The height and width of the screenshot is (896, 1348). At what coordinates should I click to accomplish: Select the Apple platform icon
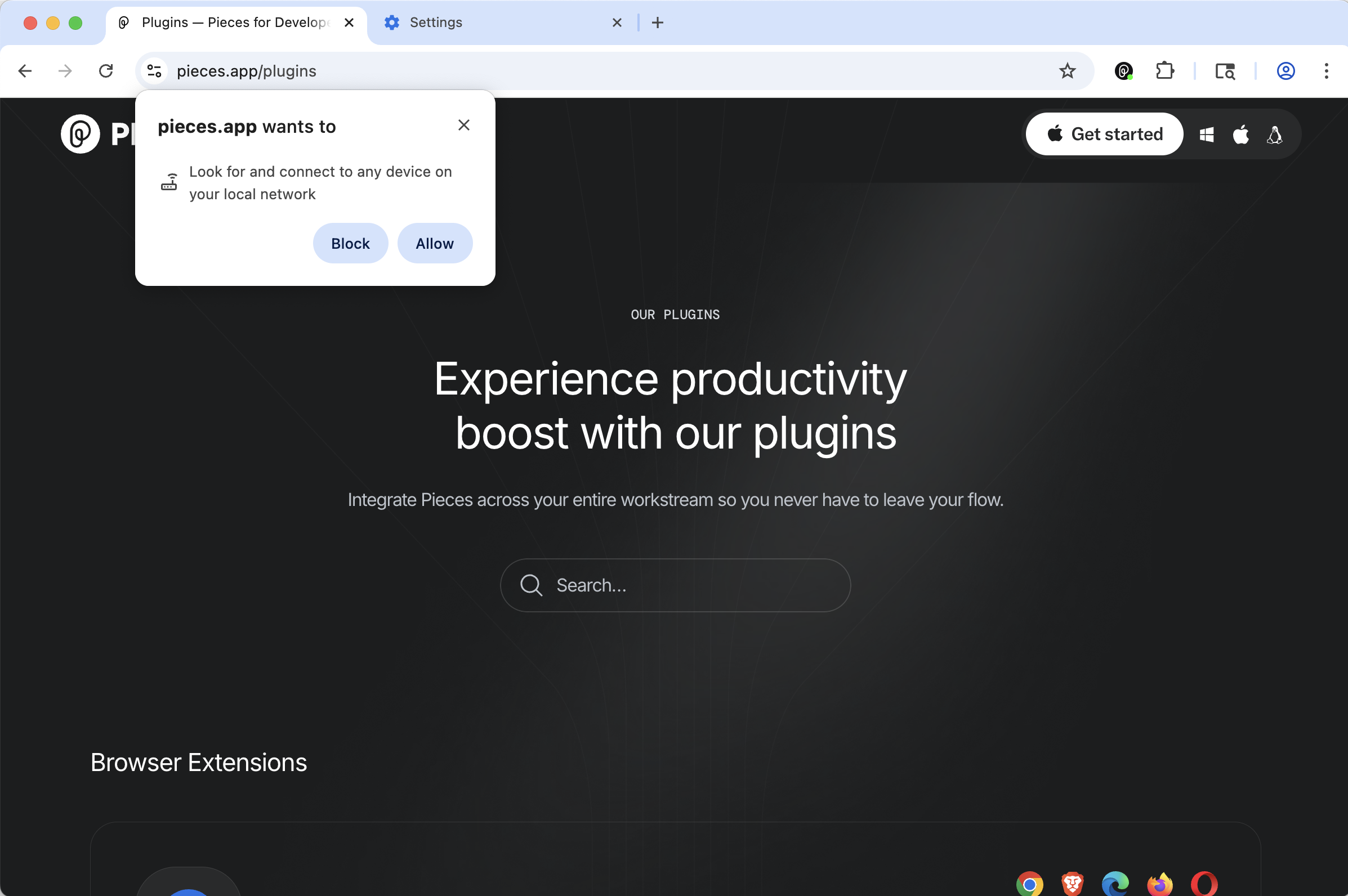pyautogui.click(x=1240, y=135)
